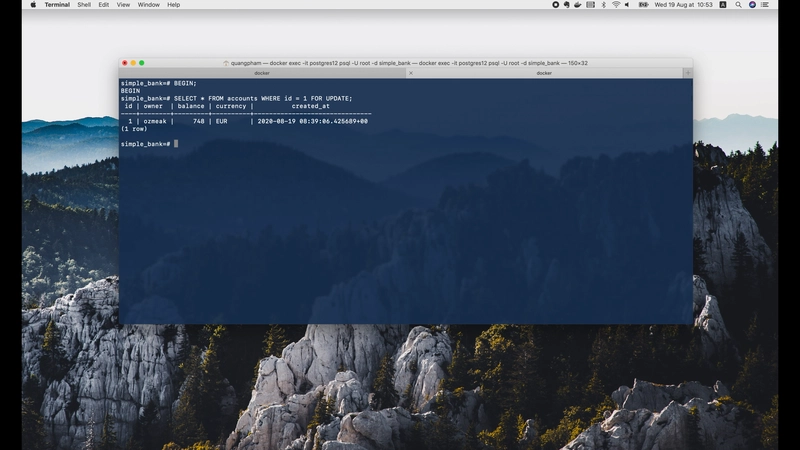Image resolution: width=800 pixels, height=450 pixels.
Task: Click the date and time clock
Action: tap(685, 5)
